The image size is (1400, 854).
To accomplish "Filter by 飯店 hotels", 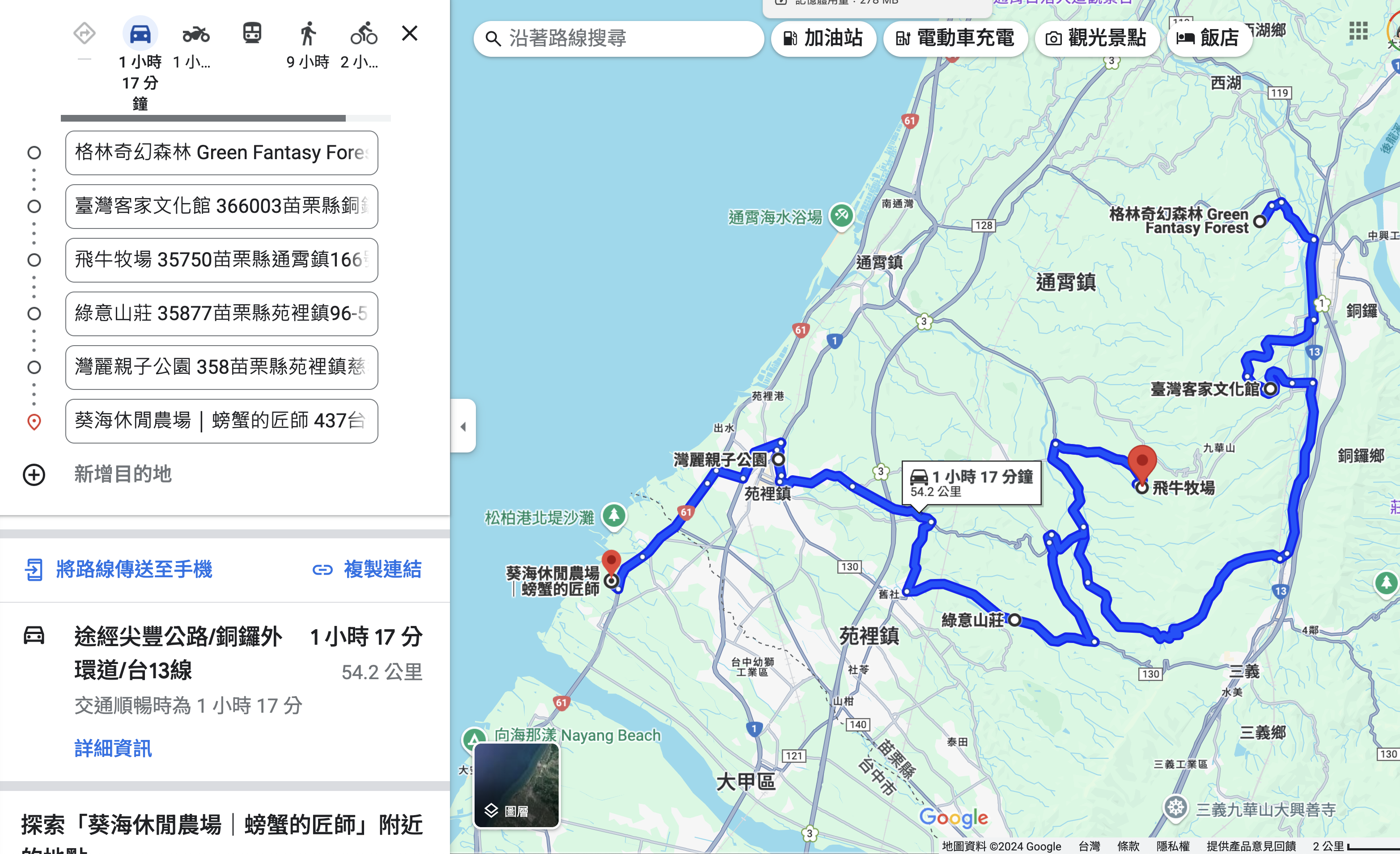I will tap(1209, 38).
